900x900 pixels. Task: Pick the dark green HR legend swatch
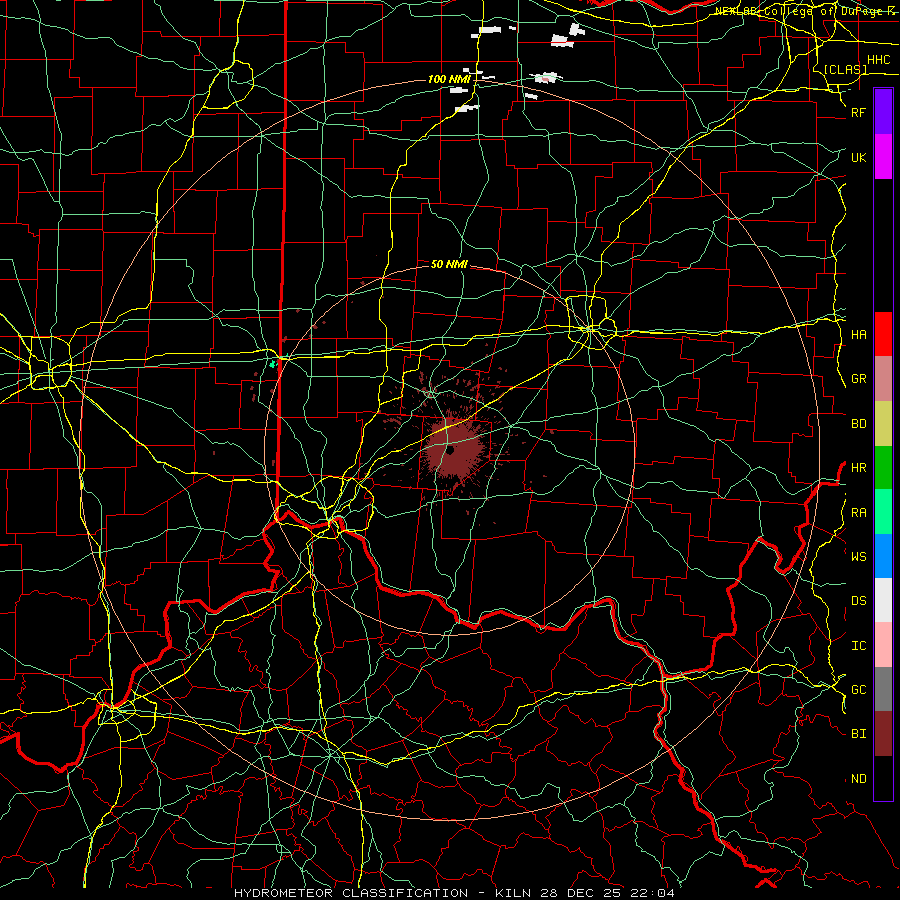pyautogui.click(x=883, y=468)
